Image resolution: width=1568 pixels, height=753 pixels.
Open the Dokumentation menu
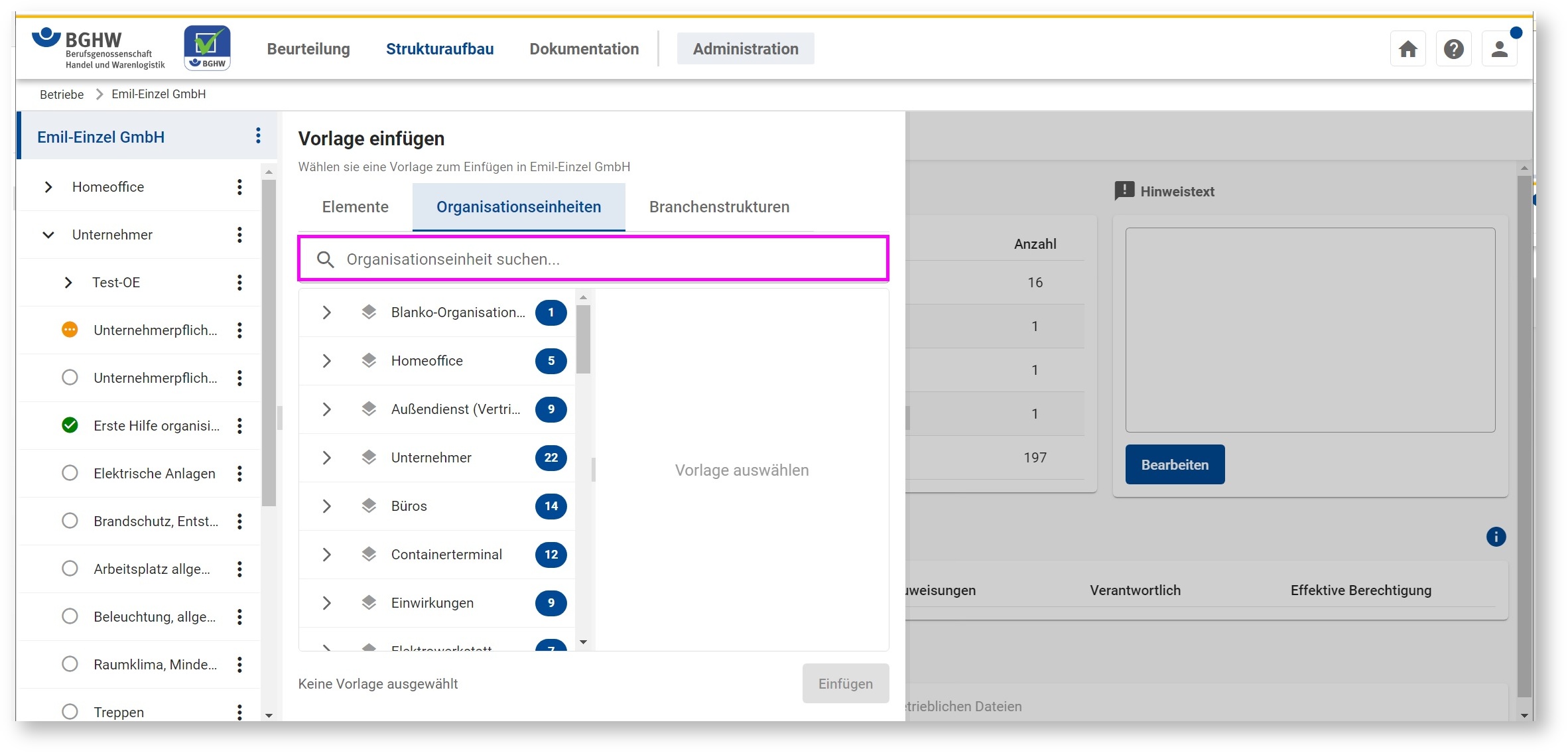(x=584, y=49)
